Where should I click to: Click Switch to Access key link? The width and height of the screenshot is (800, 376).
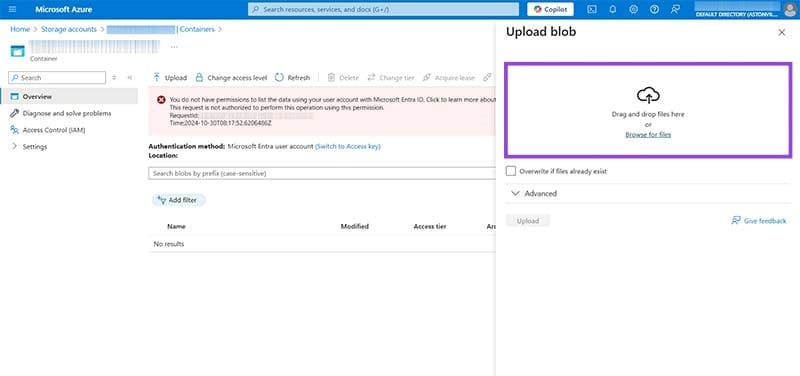pos(348,146)
